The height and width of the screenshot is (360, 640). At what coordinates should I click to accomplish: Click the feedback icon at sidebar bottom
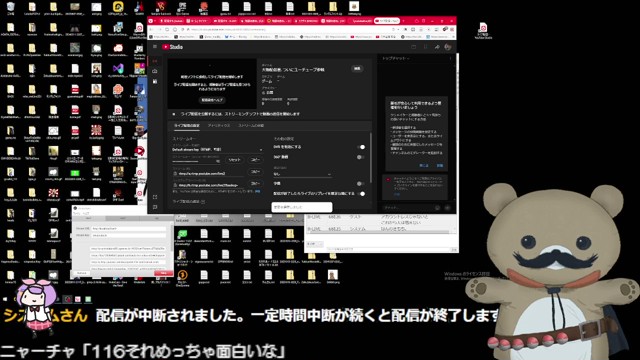(155, 207)
